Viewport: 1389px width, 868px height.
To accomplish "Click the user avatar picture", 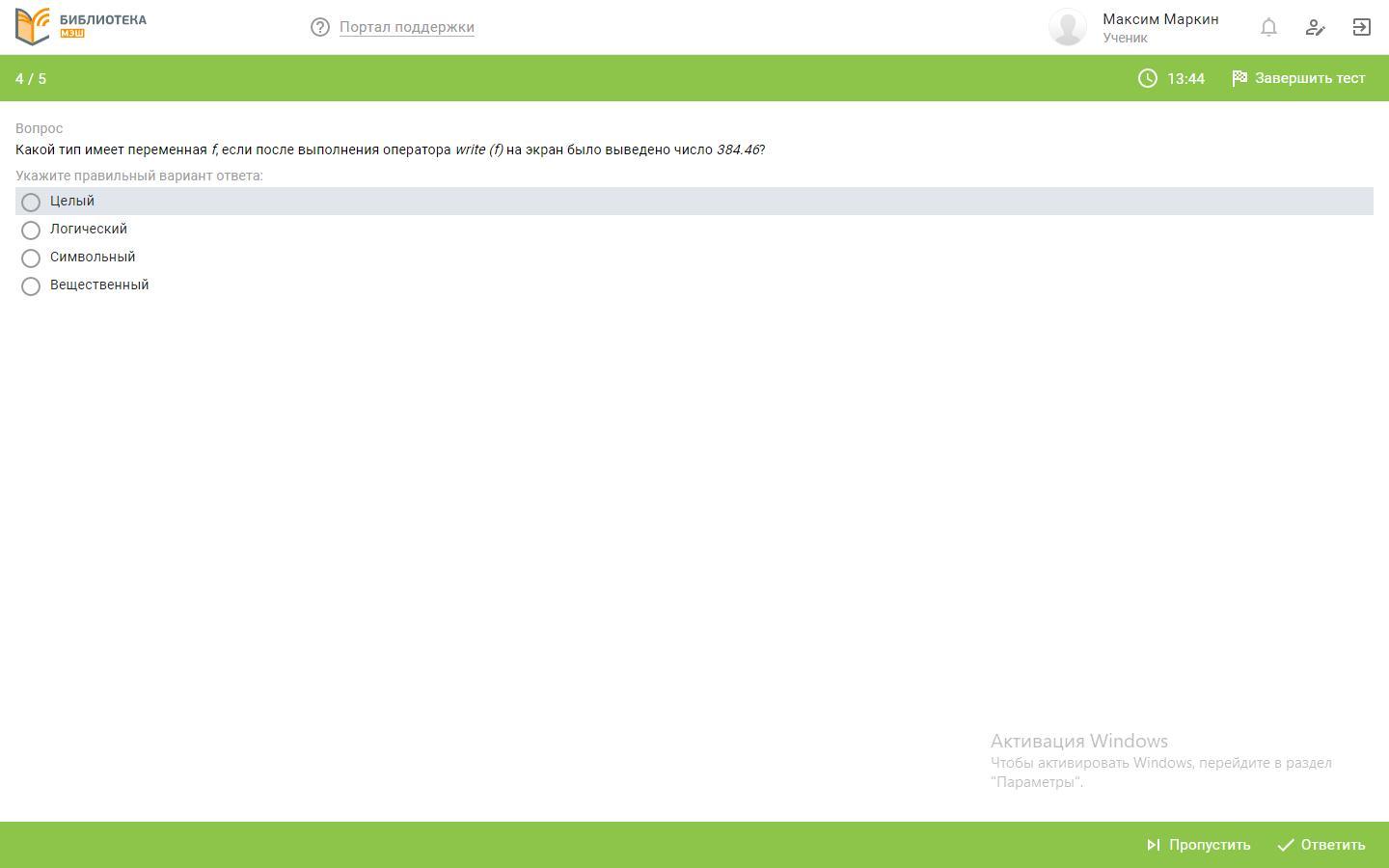I will pyautogui.click(x=1068, y=27).
